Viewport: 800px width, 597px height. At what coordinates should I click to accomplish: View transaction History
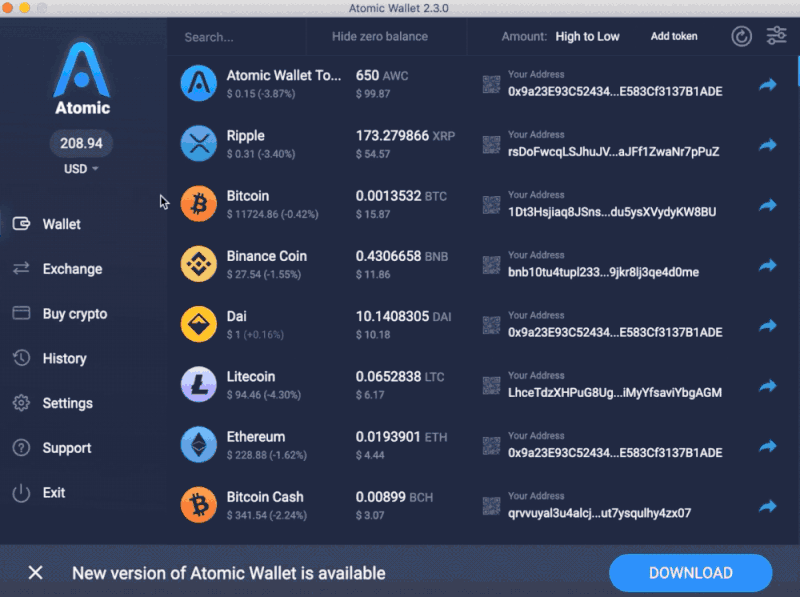coord(49,358)
